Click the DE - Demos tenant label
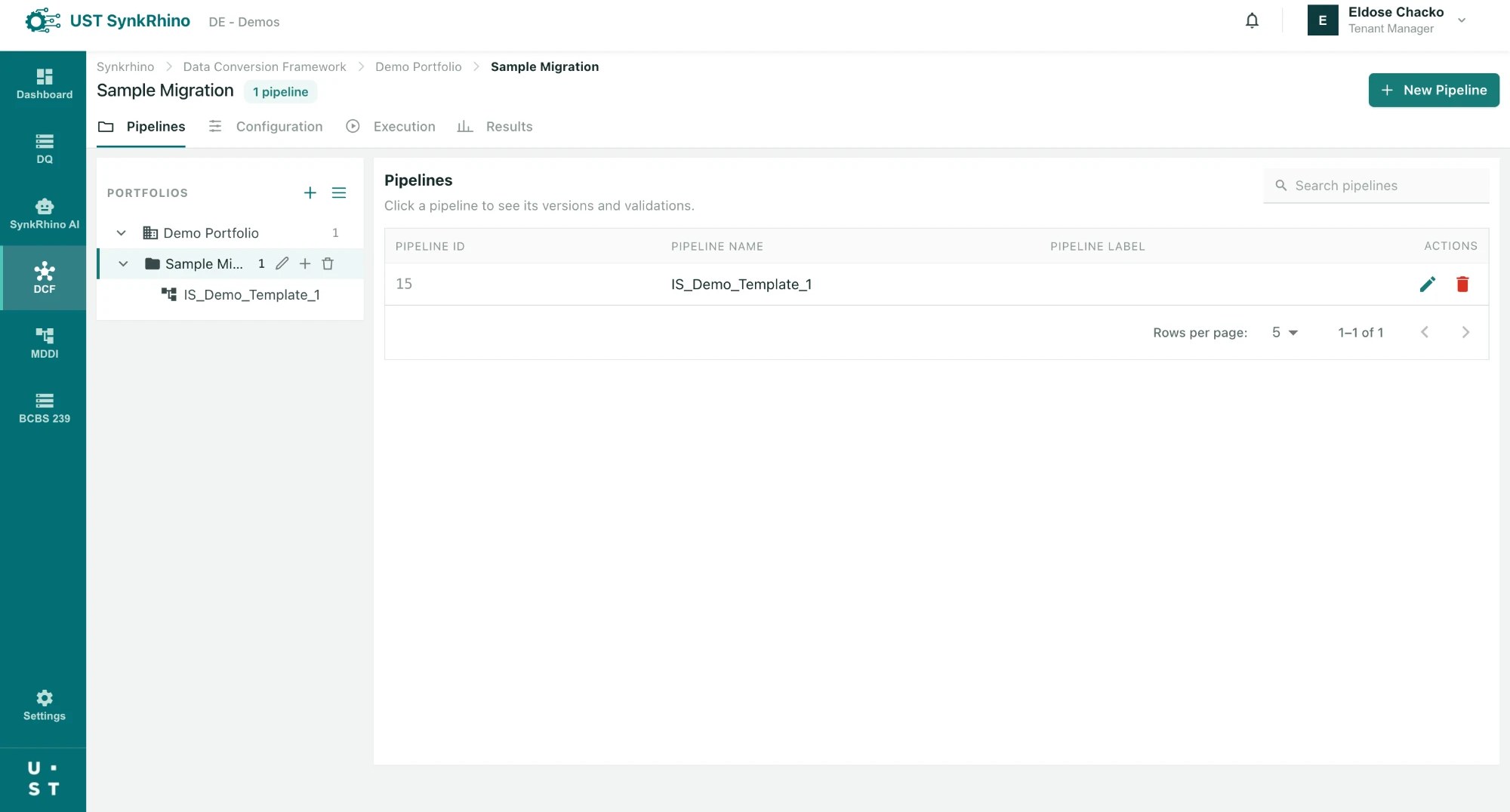This screenshot has height=812, width=1510. coord(244,22)
